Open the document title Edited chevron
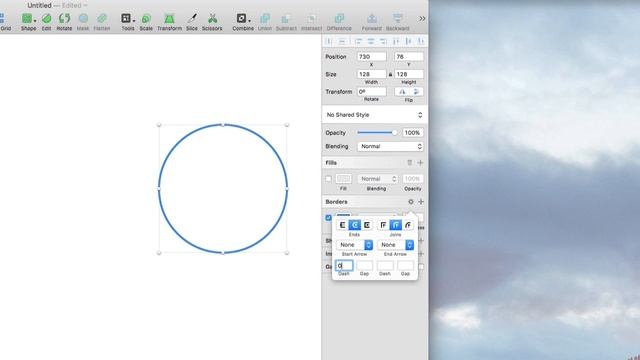640x360 pixels. pos(85,5)
